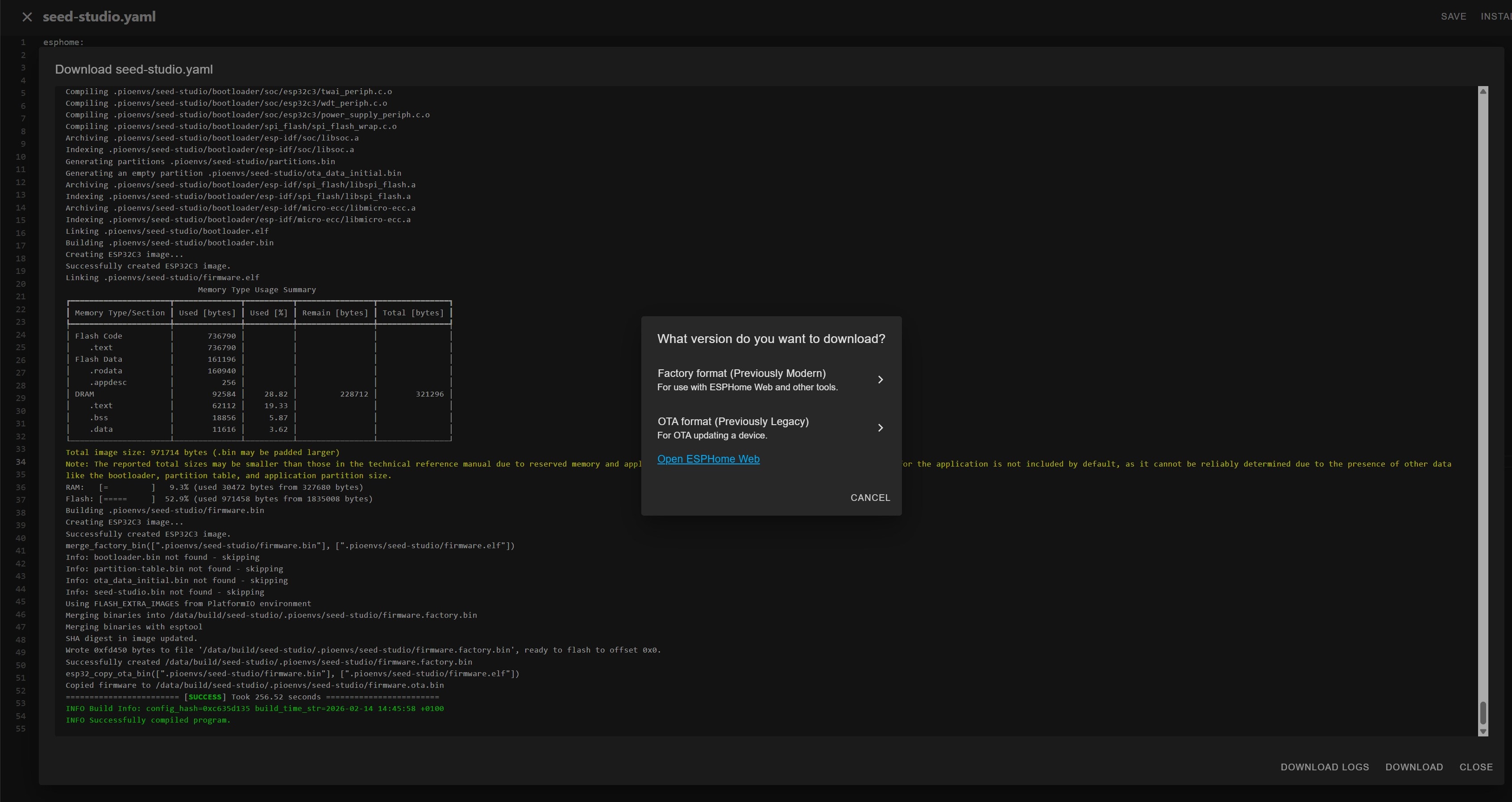Screen dimensions: 1512x802
Task: Cancel the download version dialog
Action: pos(870,497)
